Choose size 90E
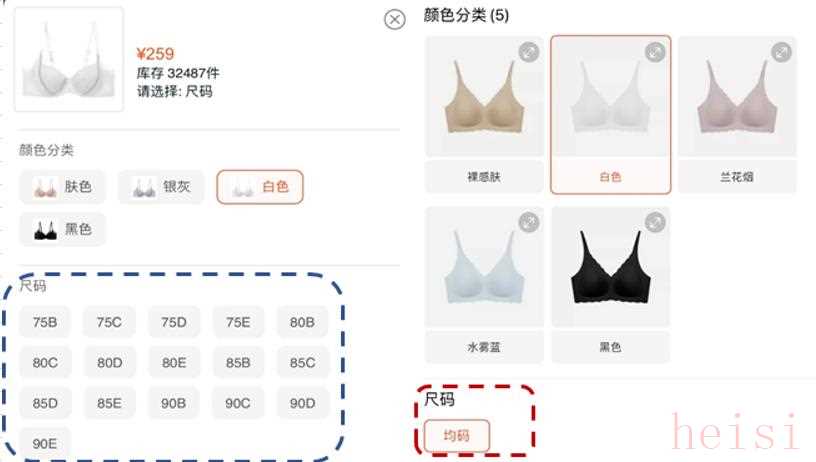Image resolution: width=816 pixels, height=462 pixels. 45,443
